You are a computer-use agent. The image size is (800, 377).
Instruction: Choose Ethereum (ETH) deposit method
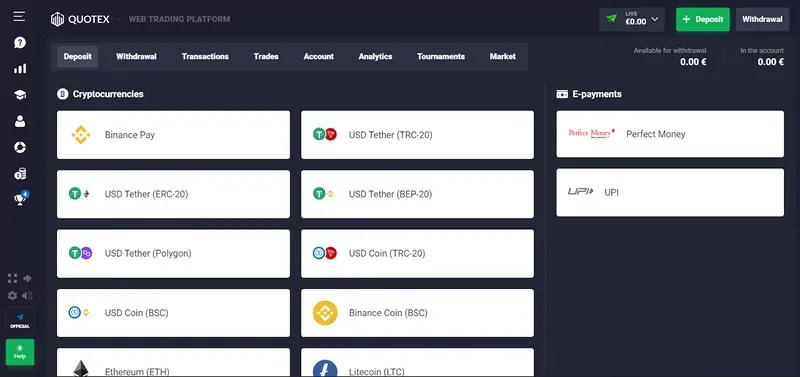(173, 363)
